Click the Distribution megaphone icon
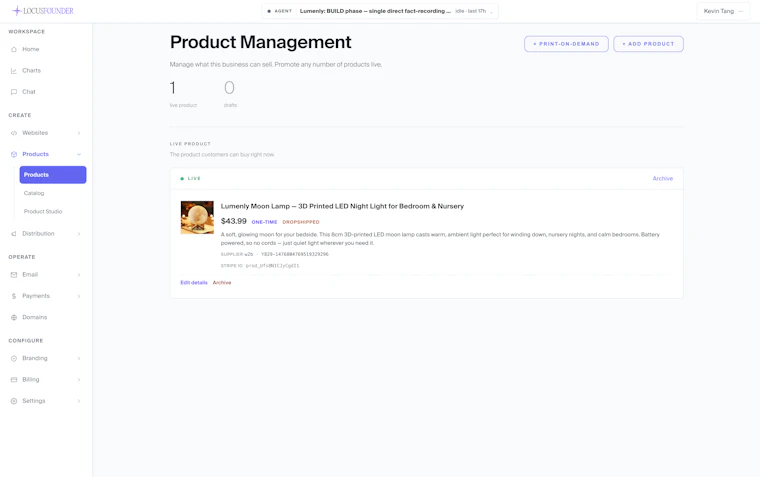 14,234
